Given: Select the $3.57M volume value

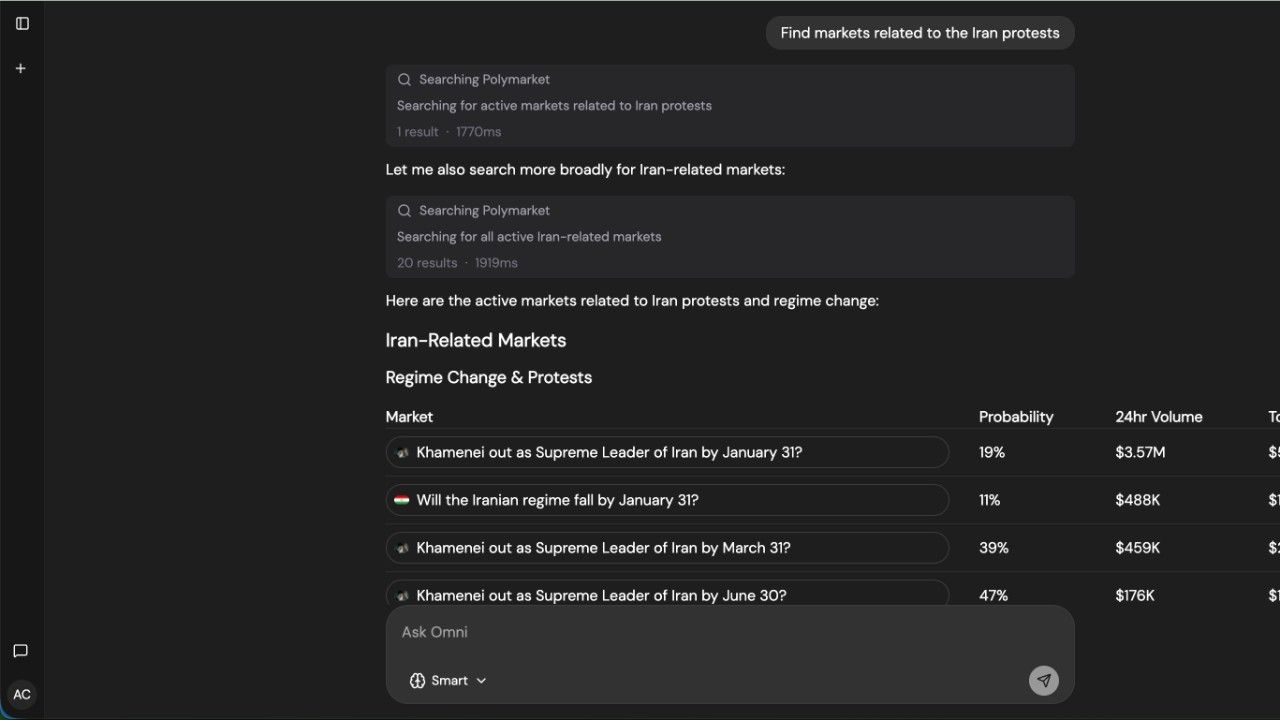Looking at the screenshot, I should 1141,452.
